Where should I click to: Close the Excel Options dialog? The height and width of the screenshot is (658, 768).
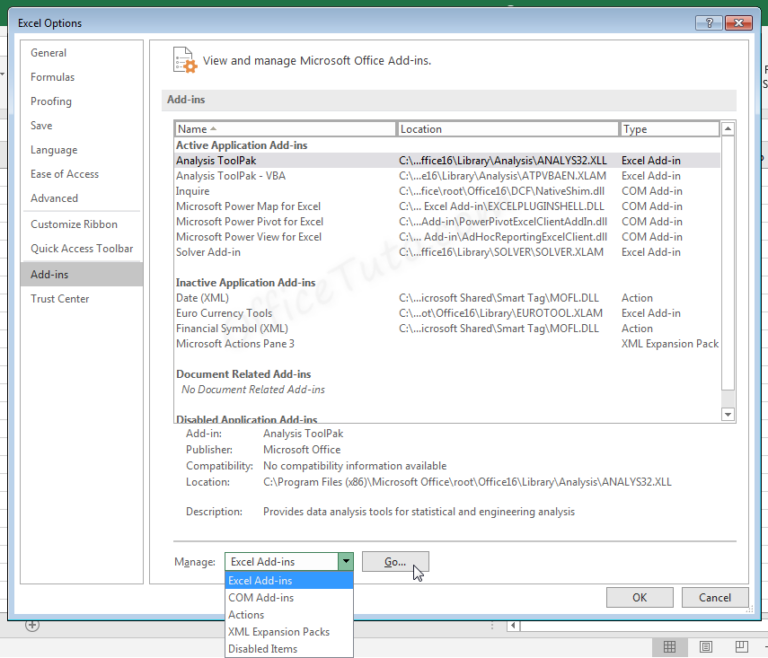click(739, 22)
